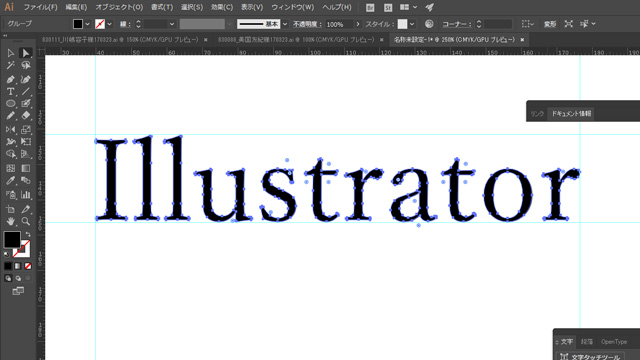Select the Blend tool
Image resolution: width=640 pixels, height=360 pixels.
coord(26,180)
